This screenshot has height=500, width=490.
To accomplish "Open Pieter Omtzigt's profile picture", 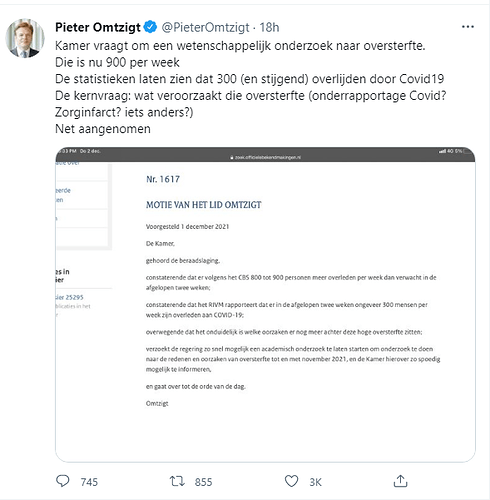I will (25, 38).
